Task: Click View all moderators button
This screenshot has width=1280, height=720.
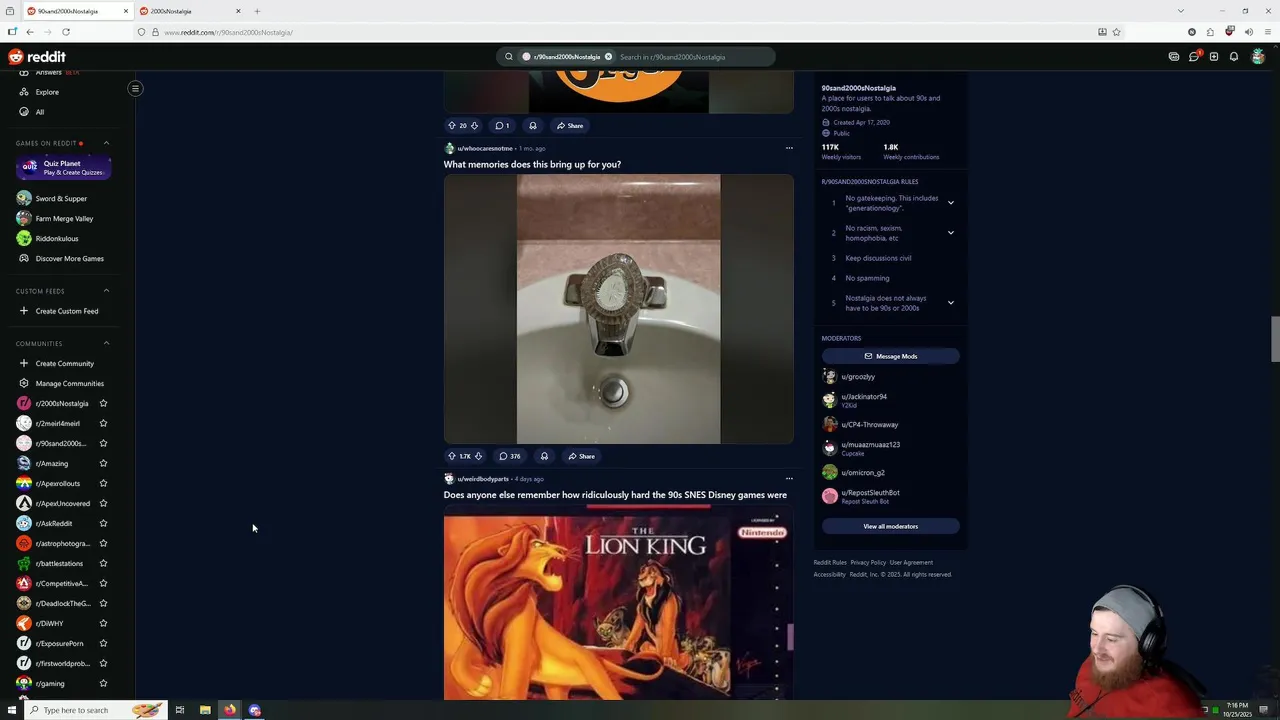Action: (890, 526)
